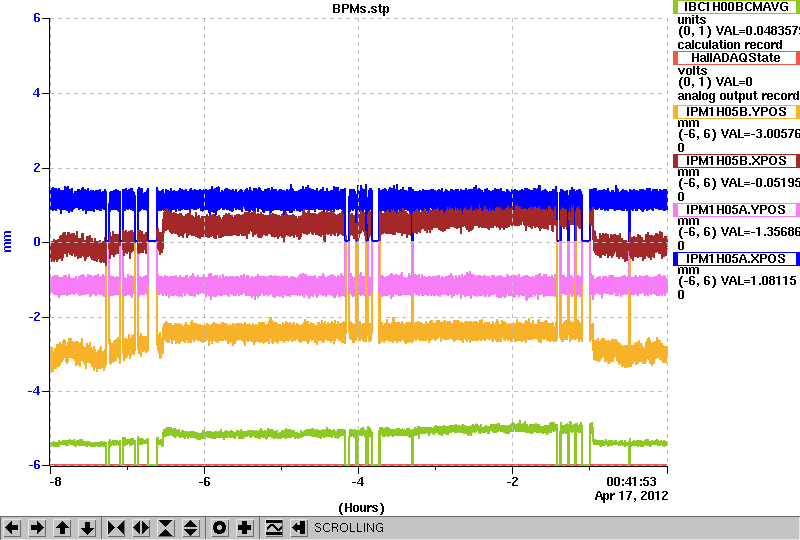Select the IPM1H05B.YPOS legend entry
The width and height of the screenshot is (800, 540).
coord(736,112)
